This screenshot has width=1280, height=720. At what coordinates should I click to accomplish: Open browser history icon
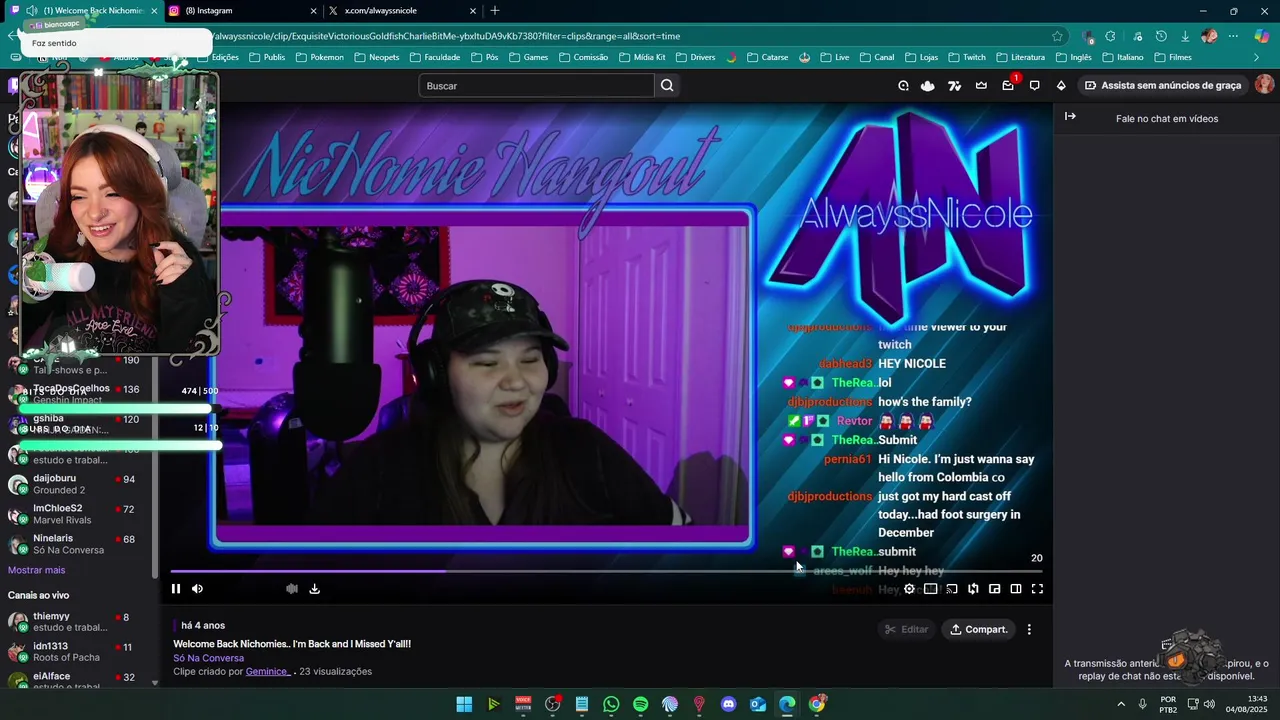1161,36
